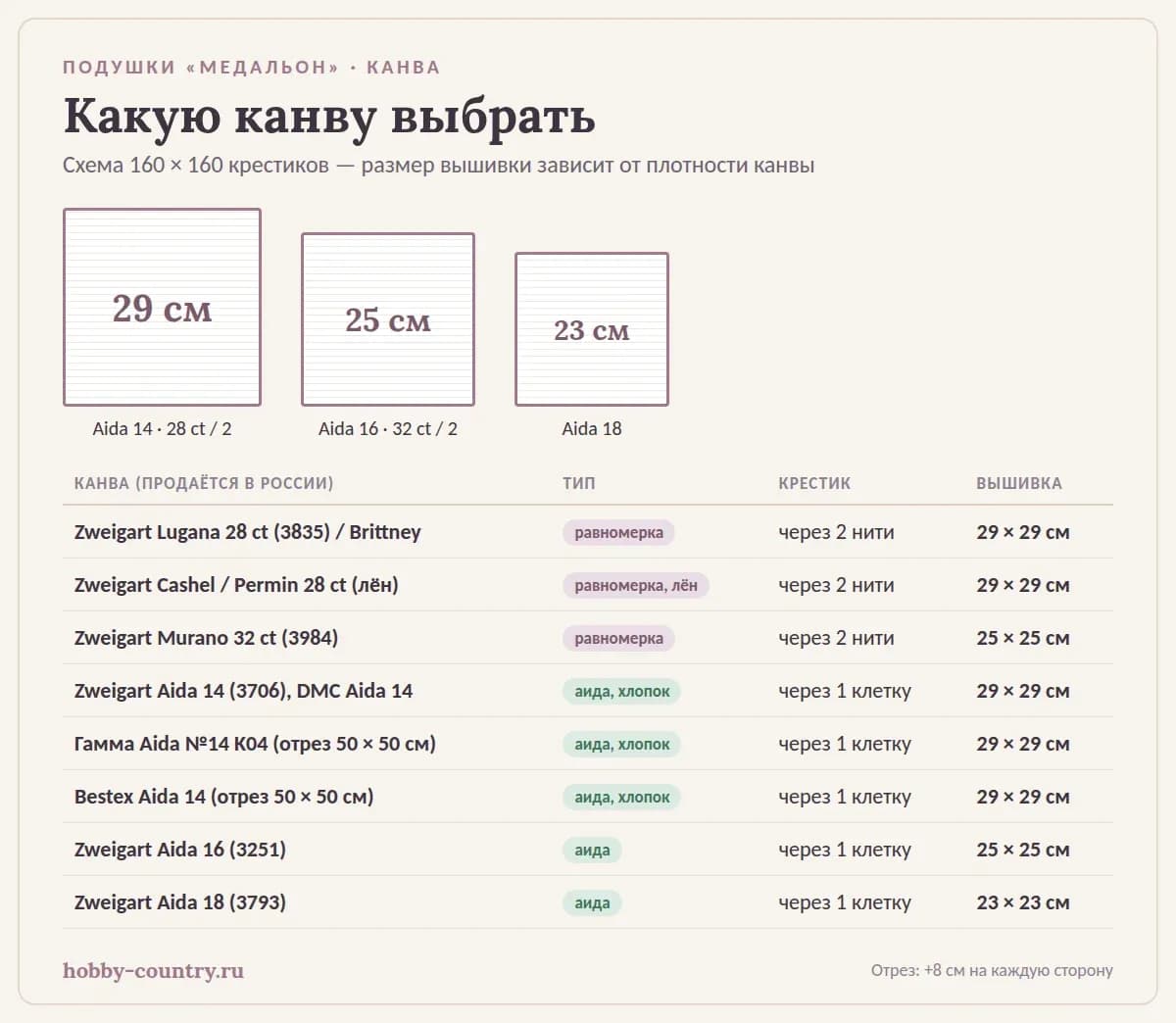Screen dimensions: 1176x1023
Task: Click '29 × 29 см' in the Гамма row
Action: 1023,744
